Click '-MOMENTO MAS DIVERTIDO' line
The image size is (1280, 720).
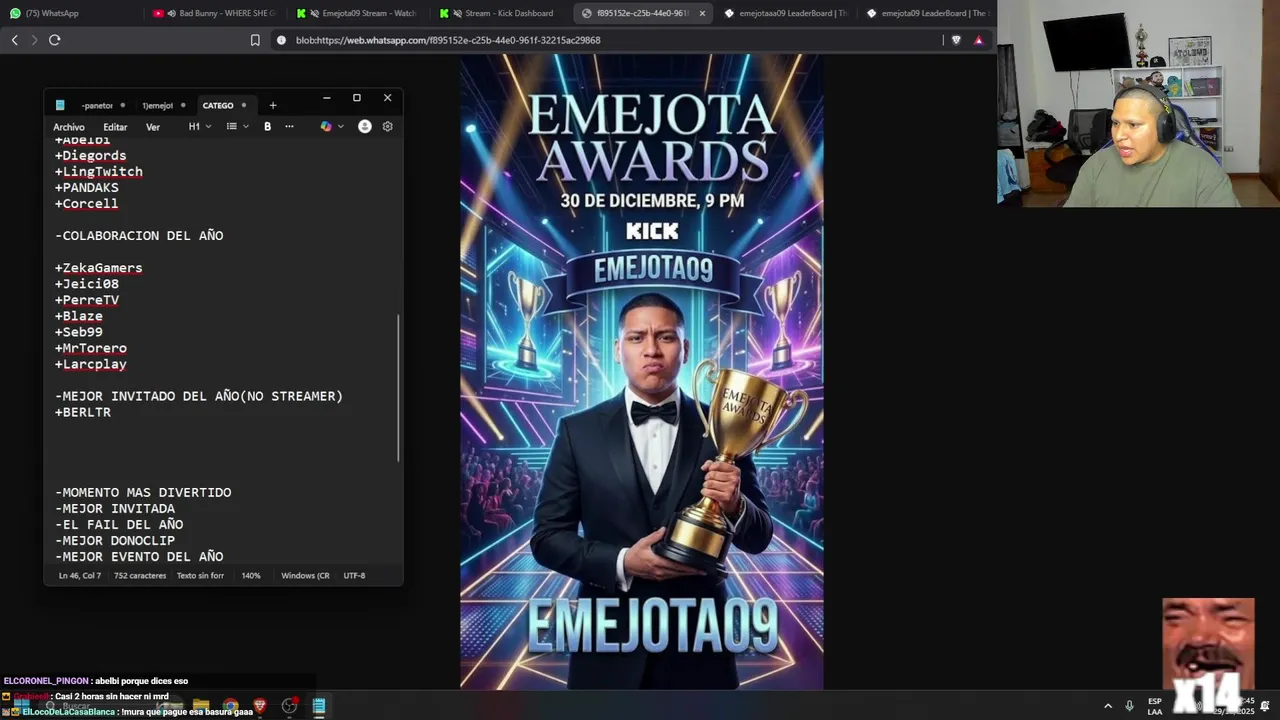[x=143, y=492]
